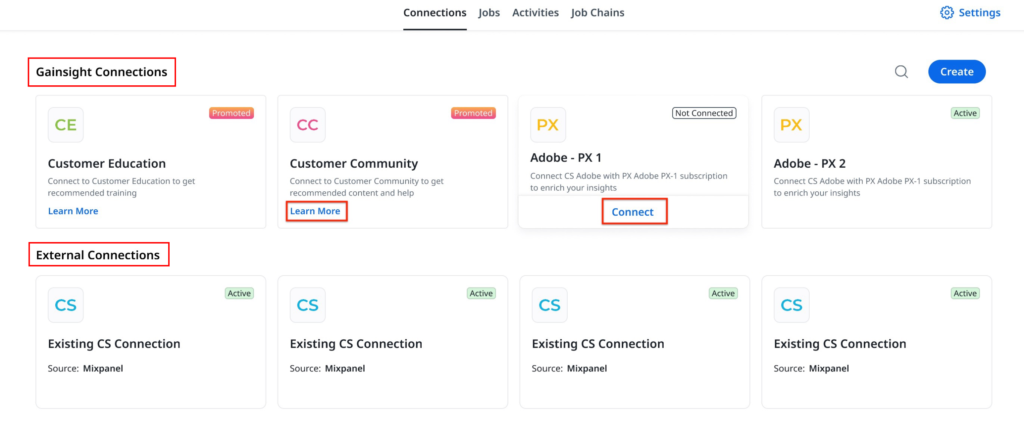Viewport: 1024px width, 424px height.
Task: Click the PX logo on Adobe - PX 1 card
Action: (x=548, y=125)
